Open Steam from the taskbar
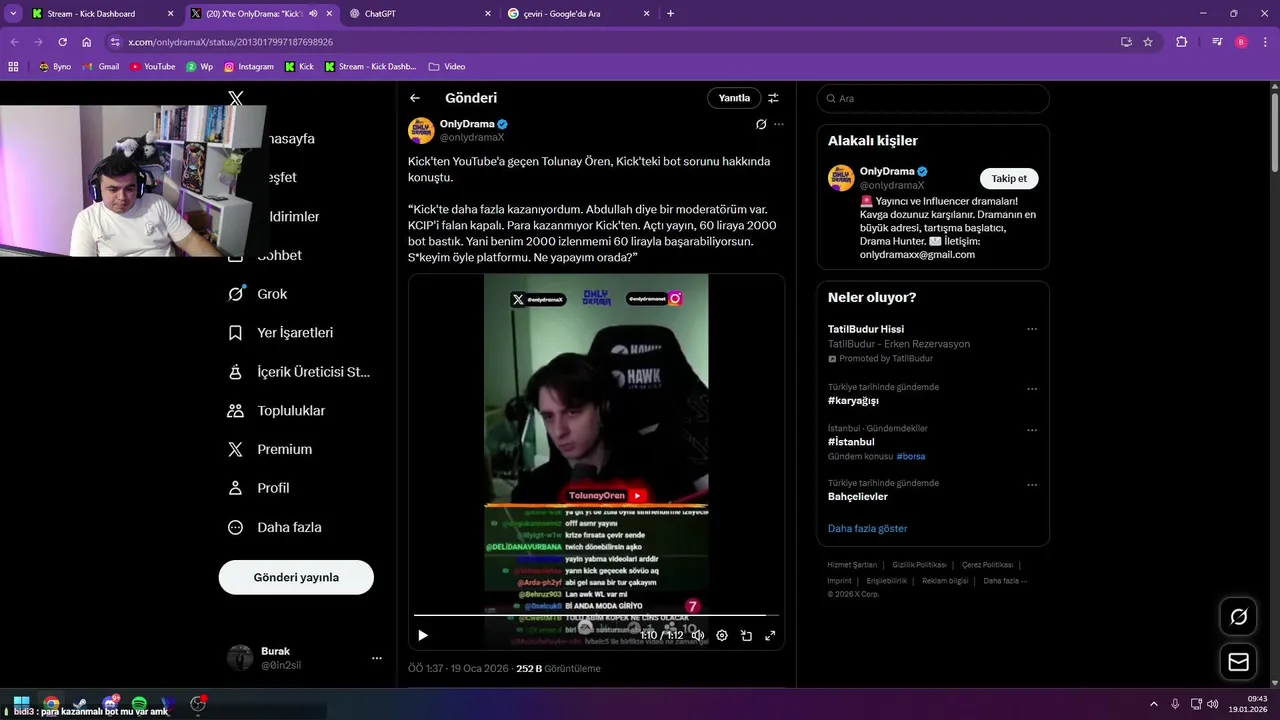The width and height of the screenshot is (1280, 720). tap(80, 703)
